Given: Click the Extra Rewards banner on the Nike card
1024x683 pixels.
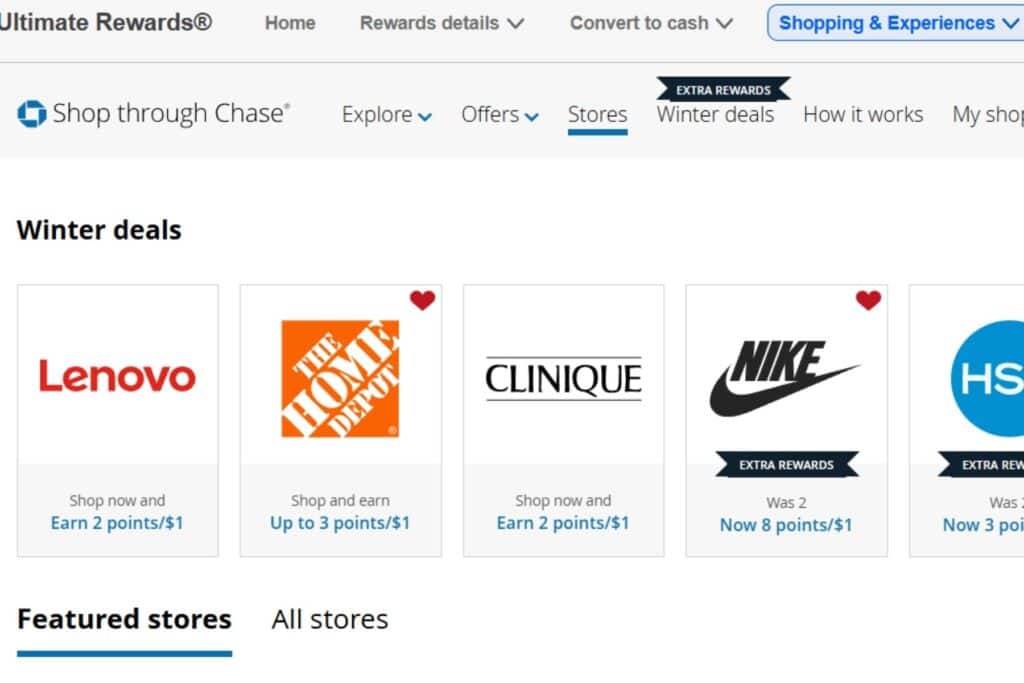Looking at the screenshot, I should point(785,464).
